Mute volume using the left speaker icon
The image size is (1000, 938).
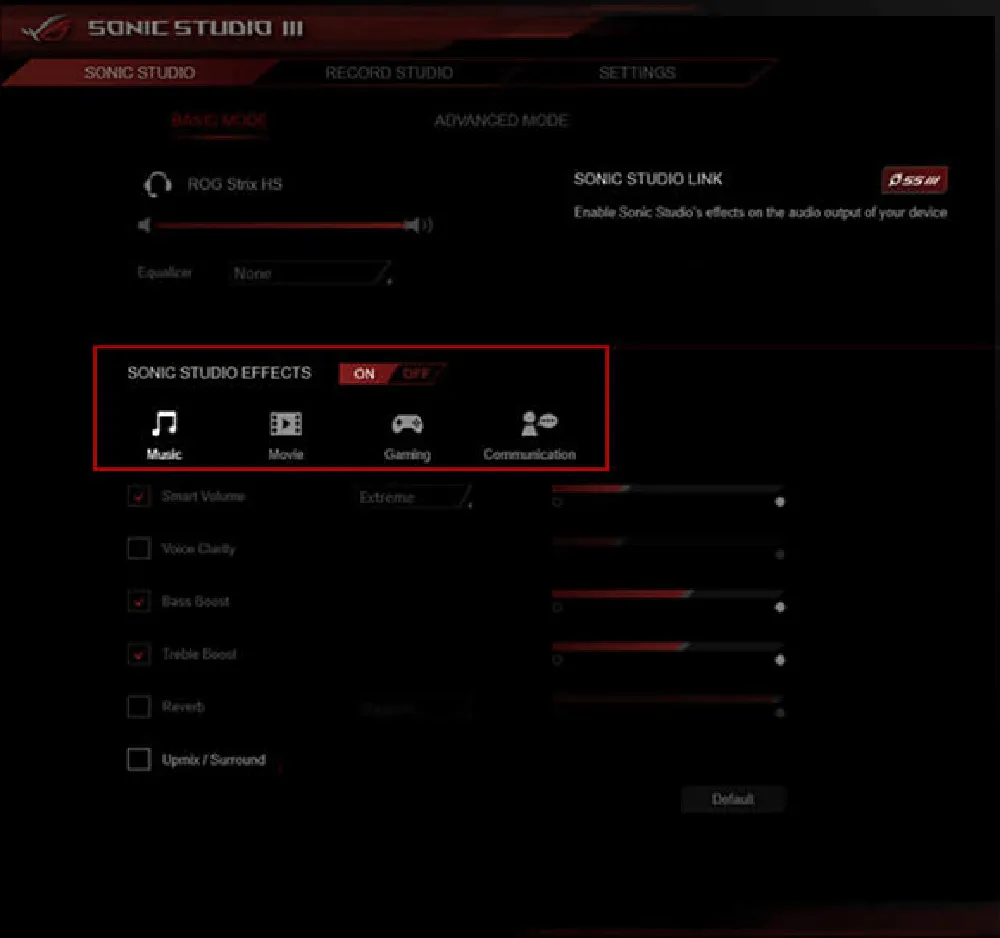pyautogui.click(x=144, y=226)
